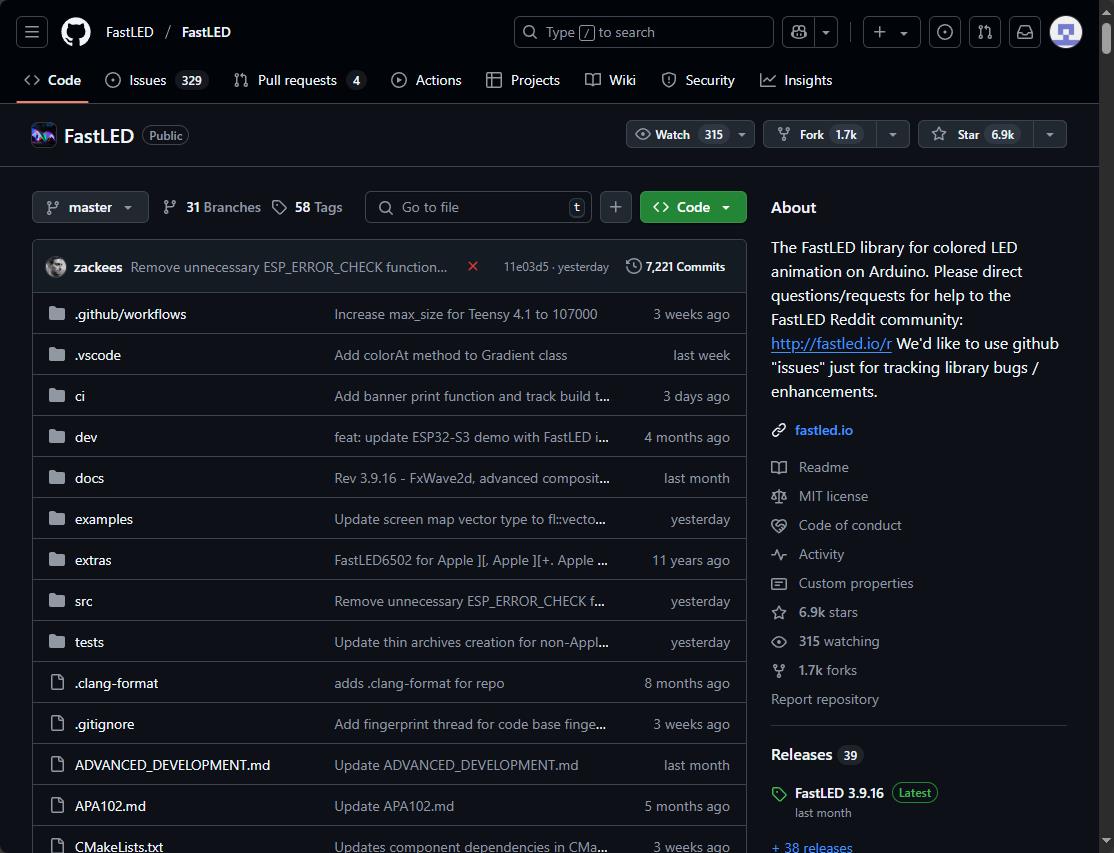Open the docs folder
Viewport: 1114px width, 853px height.
90,478
